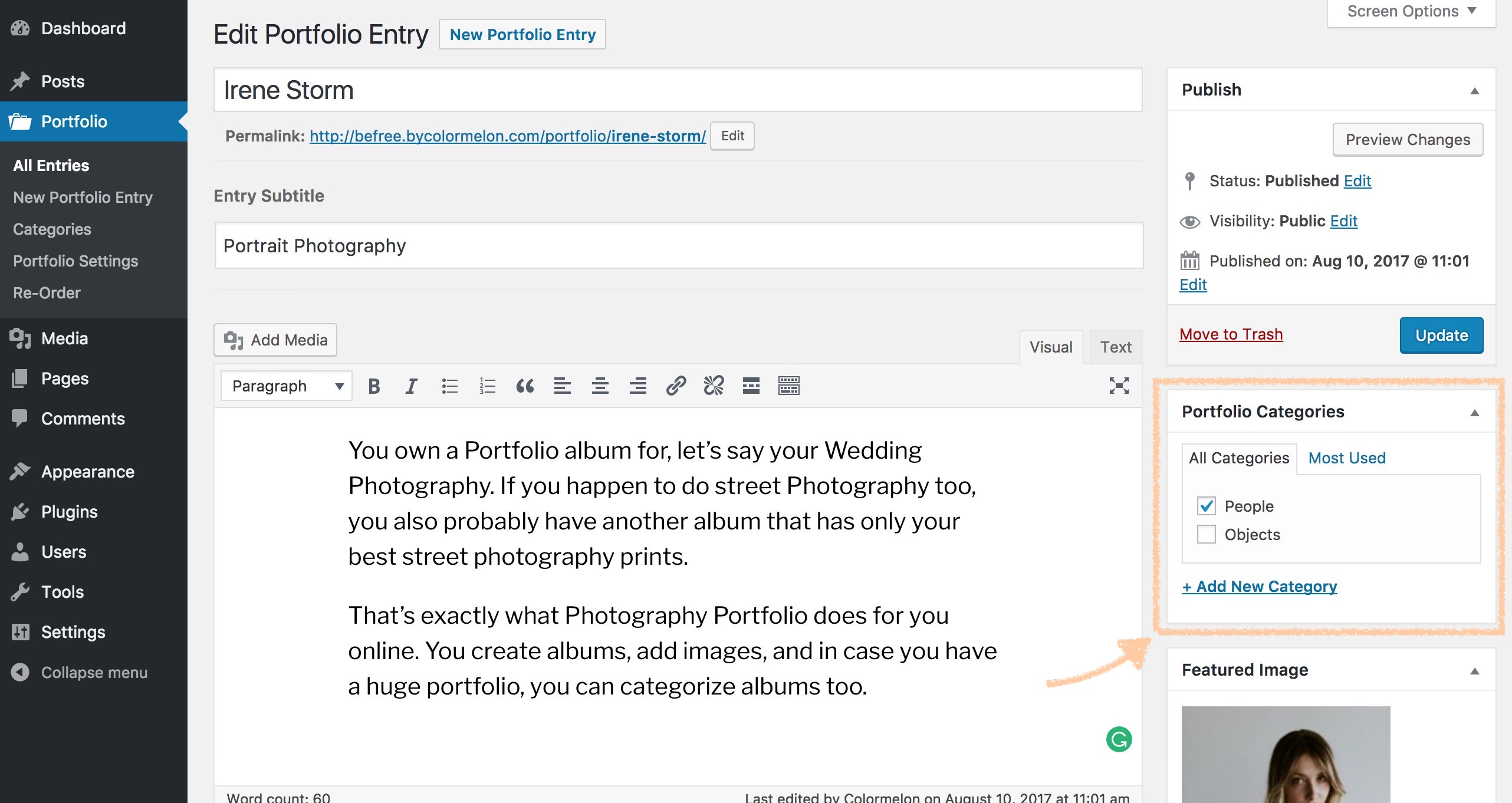Viewport: 1512px width, 803px height.
Task: Collapse the Portfolio Categories panel
Action: pyautogui.click(x=1474, y=412)
